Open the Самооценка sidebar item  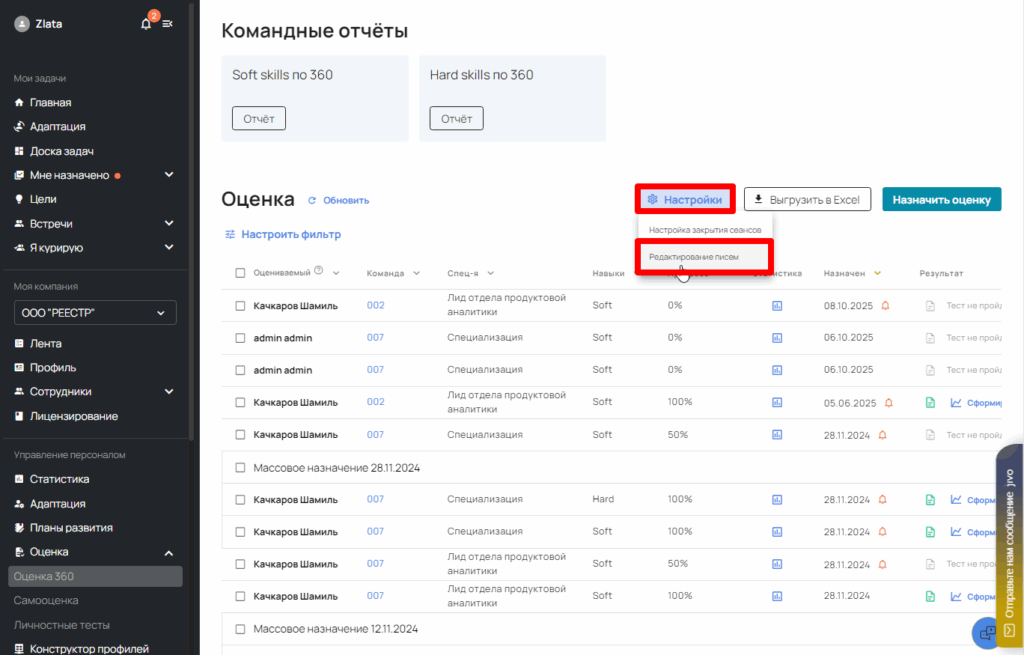point(46,600)
